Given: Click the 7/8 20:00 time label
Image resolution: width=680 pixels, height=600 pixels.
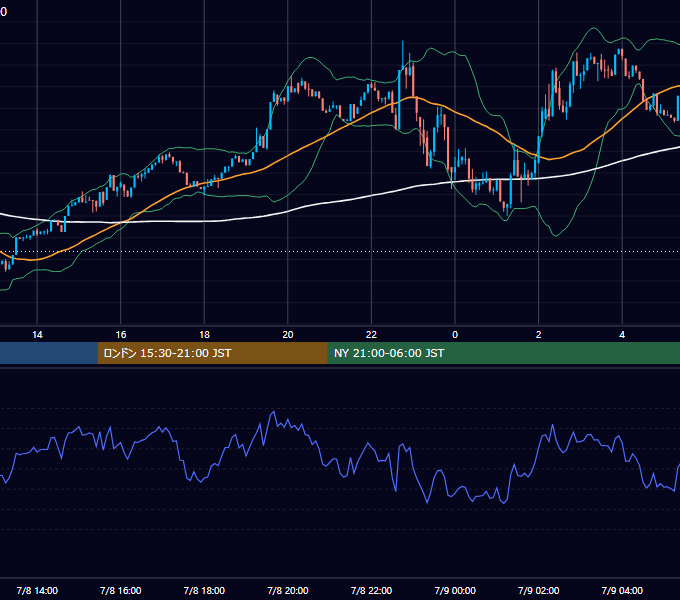Looking at the screenshot, I should [288, 590].
